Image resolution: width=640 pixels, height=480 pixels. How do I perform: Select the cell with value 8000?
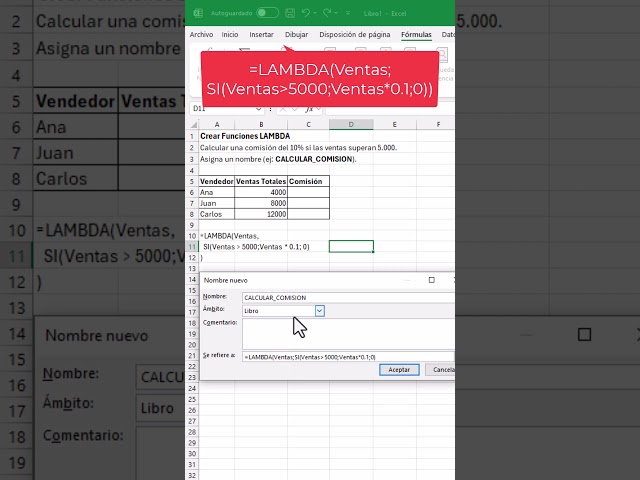click(x=261, y=203)
